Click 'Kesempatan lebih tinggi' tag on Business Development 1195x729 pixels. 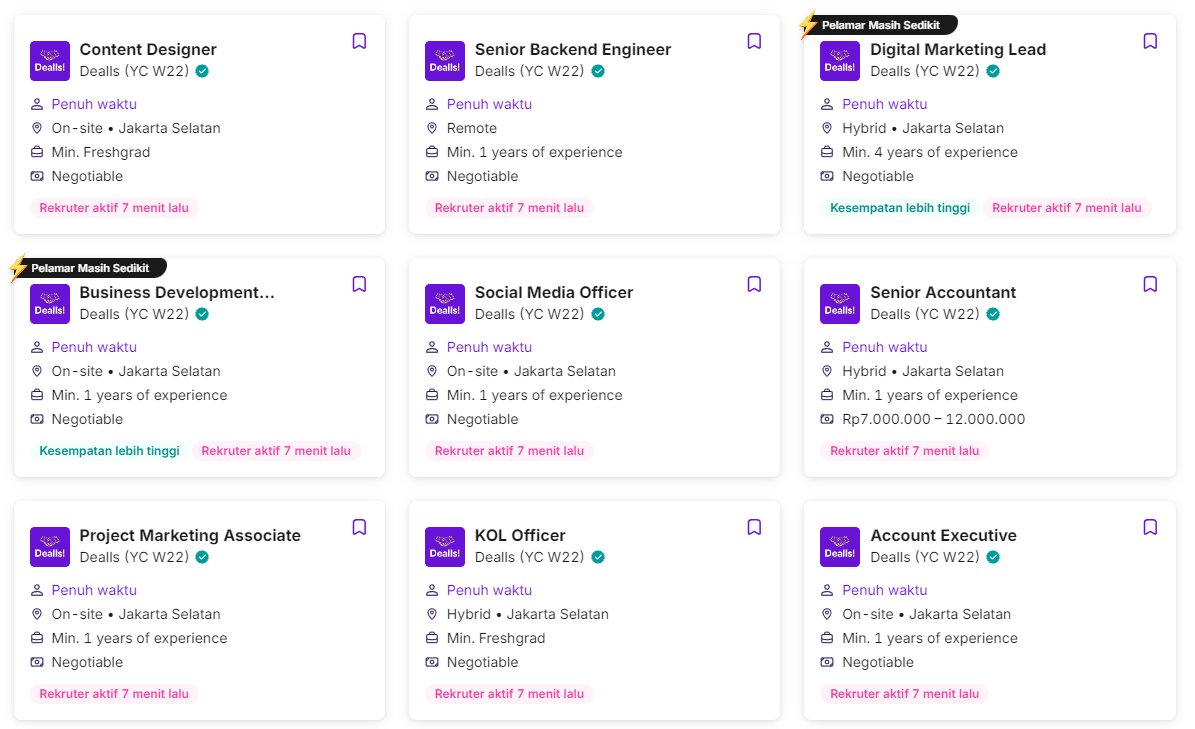[x=109, y=451]
